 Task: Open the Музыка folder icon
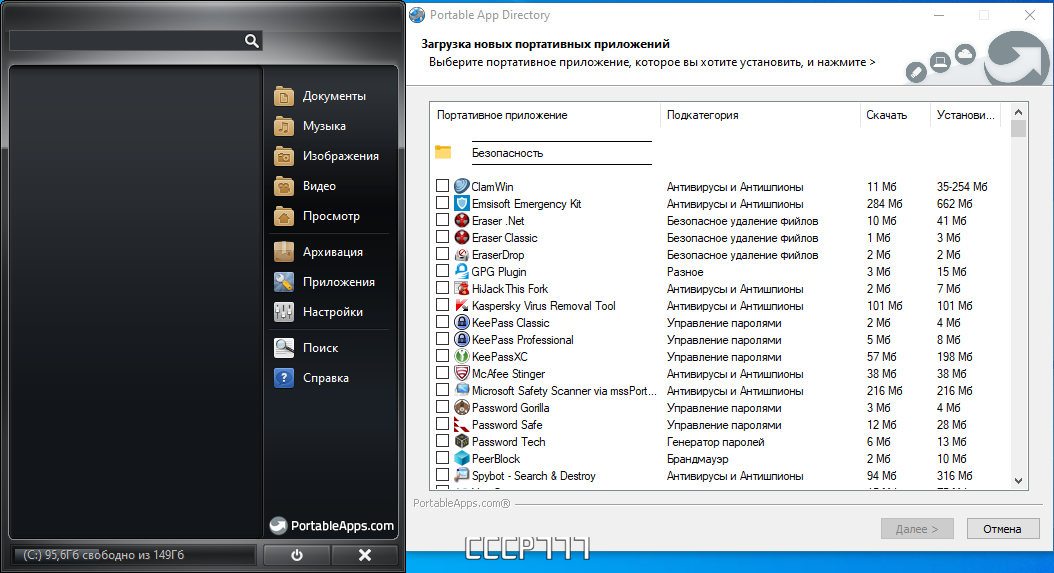(x=284, y=126)
